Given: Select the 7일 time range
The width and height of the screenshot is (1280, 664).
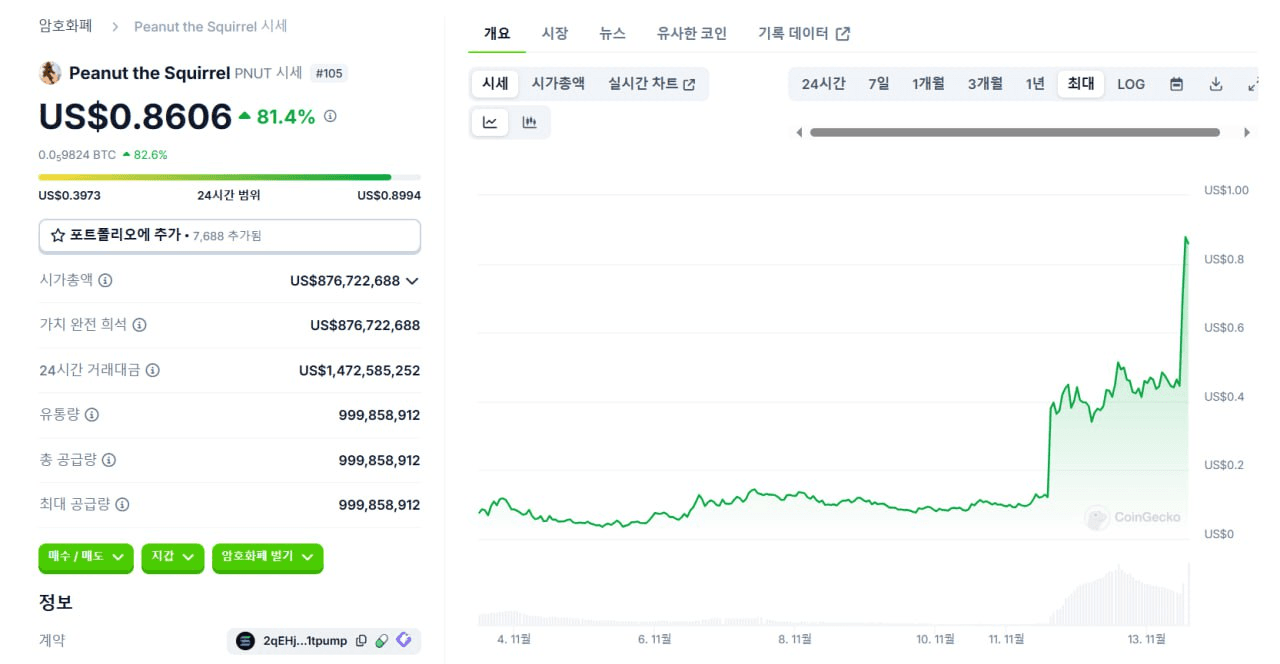Looking at the screenshot, I should coord(878,84).
